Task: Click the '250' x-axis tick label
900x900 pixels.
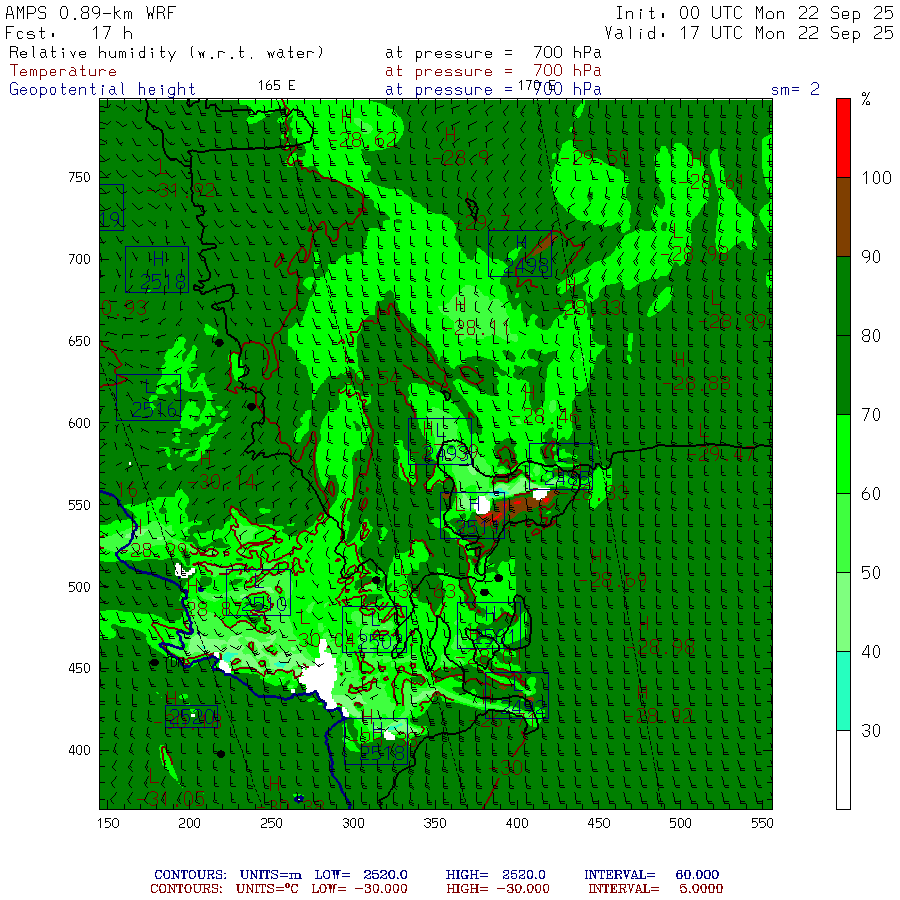Action: click(271, 823)
